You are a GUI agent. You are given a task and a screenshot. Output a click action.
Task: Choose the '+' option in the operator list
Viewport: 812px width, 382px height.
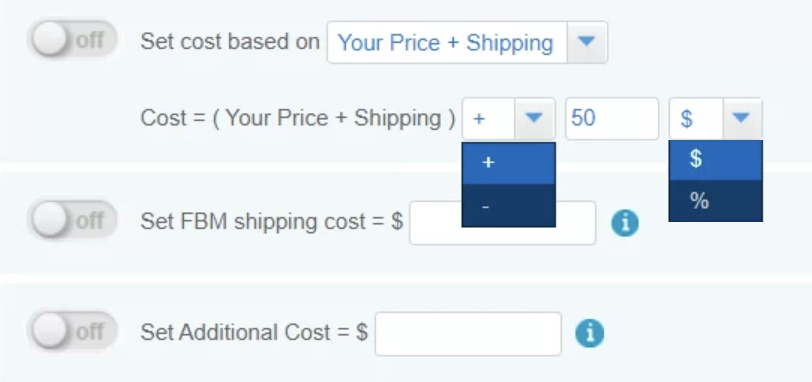[509, 163]
